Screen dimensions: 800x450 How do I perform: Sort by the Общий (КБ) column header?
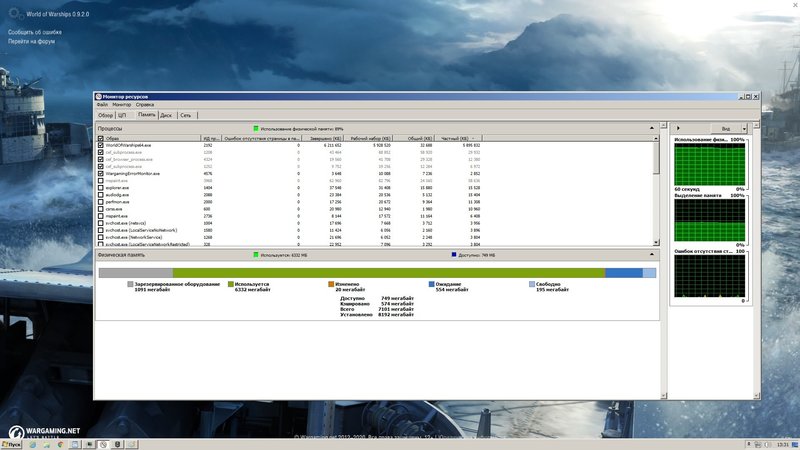pos(415,138)
